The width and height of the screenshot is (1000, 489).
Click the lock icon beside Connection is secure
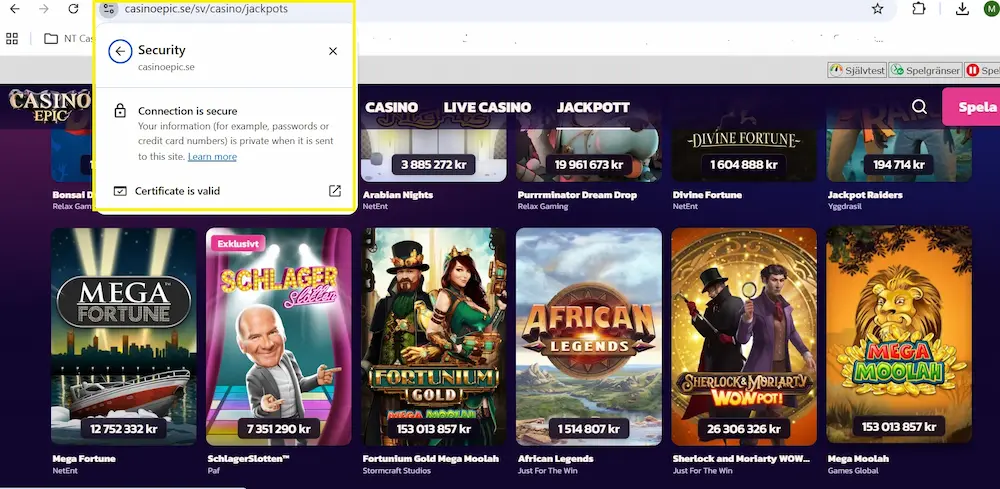pos(120,111)
